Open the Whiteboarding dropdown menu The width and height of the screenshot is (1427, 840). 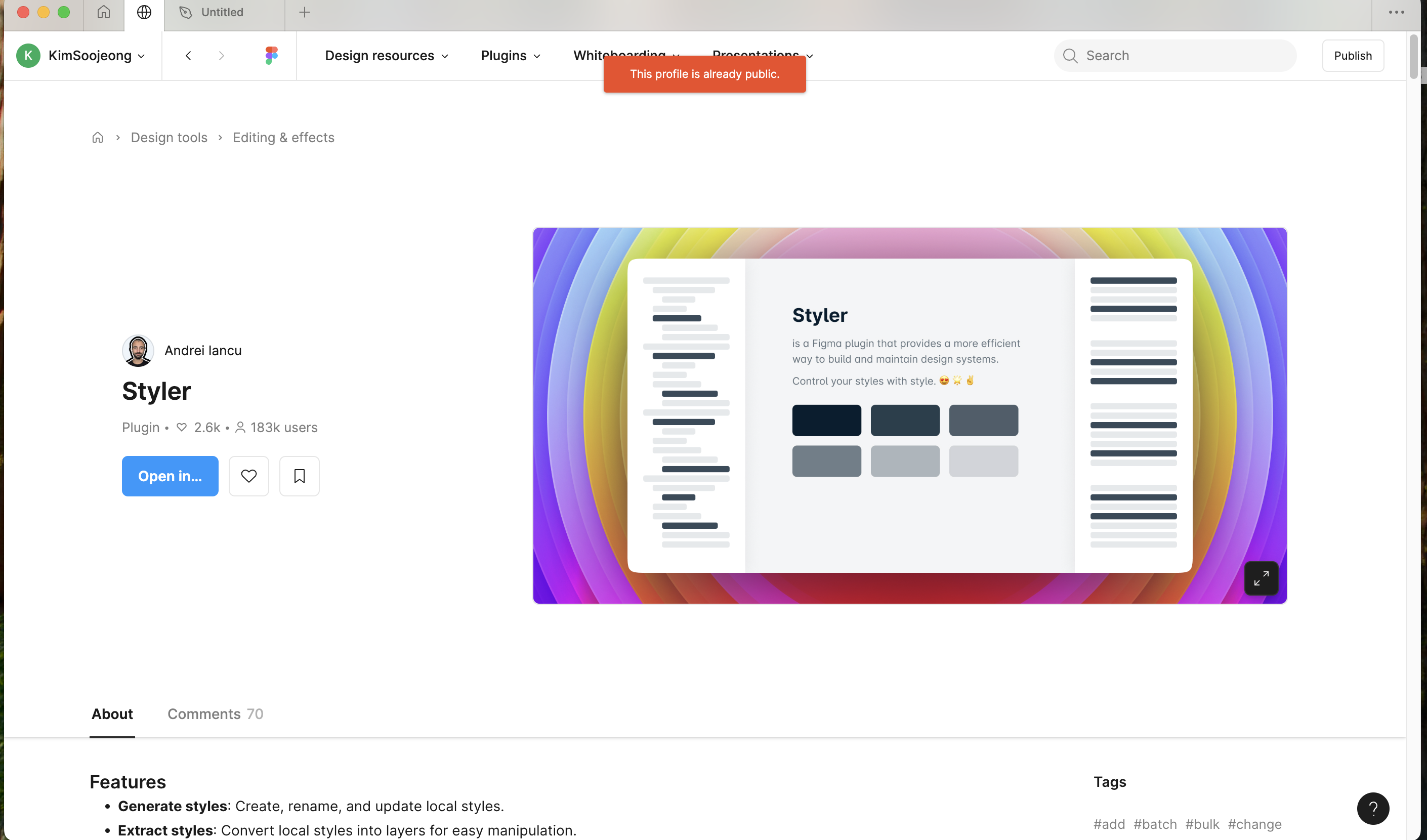[626, 55]
